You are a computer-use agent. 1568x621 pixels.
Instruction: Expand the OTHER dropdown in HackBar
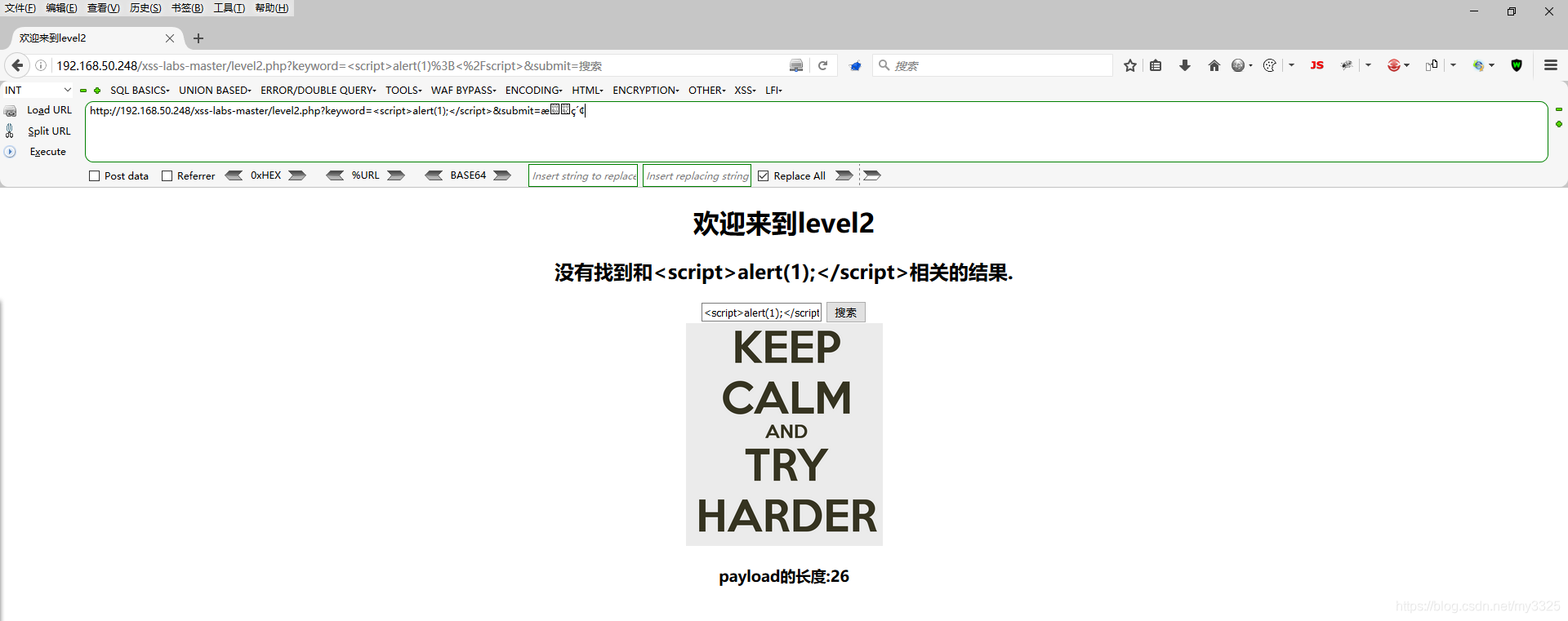point(707,91)
